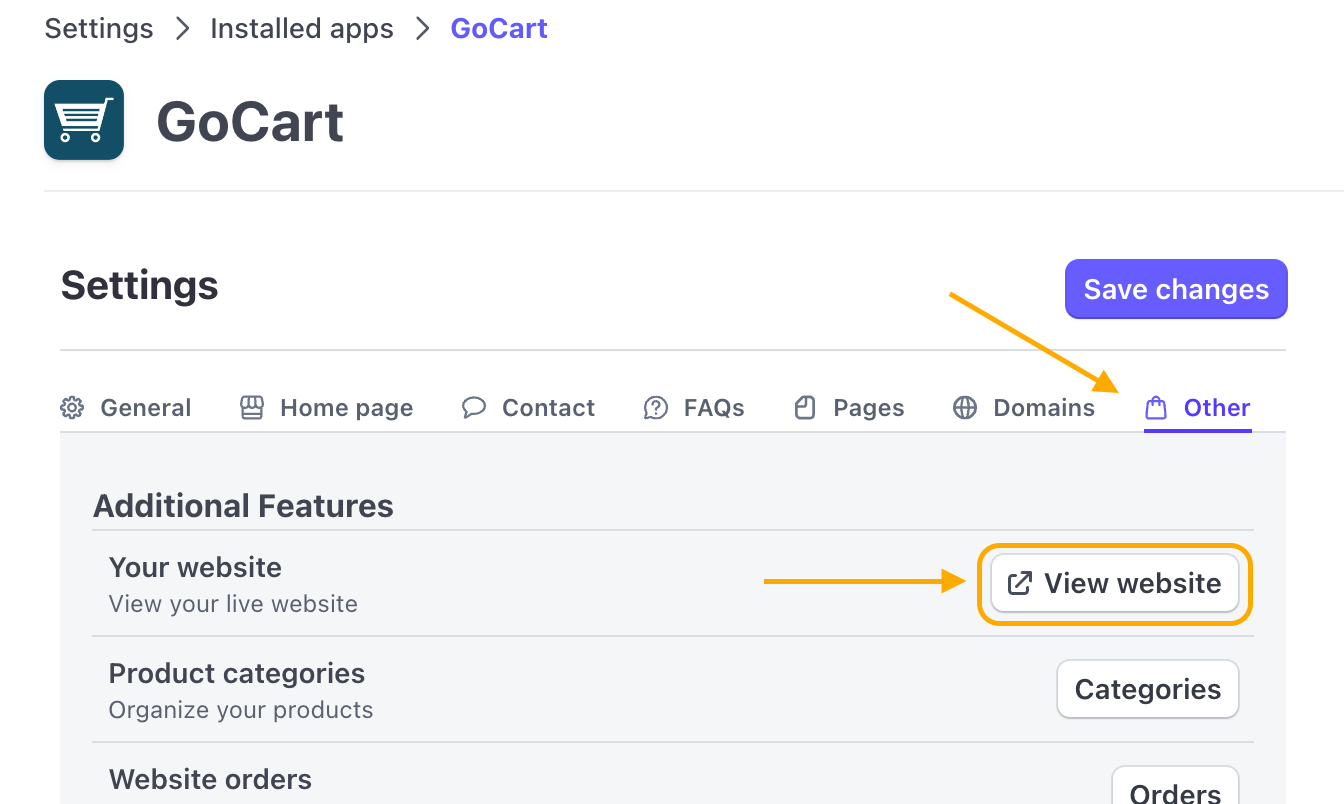The image size is (1344, 804).
Task: Click the Orders button
Action: pyautogui.click(x=1175, y=791)
